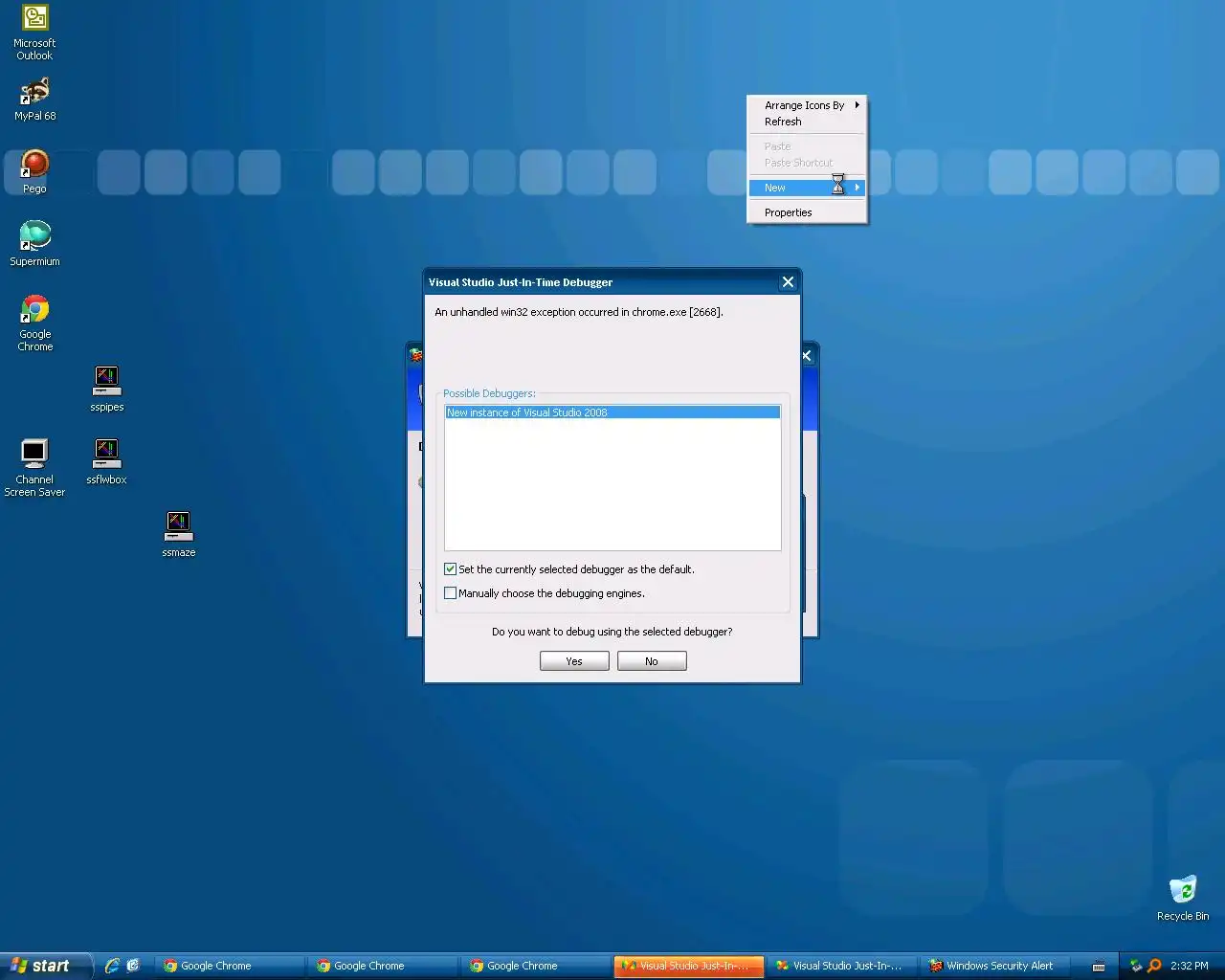Choose Properties in the context menu
This screenshot has height=980, width=1225.
pyautogui.click(x=807, y=212)
